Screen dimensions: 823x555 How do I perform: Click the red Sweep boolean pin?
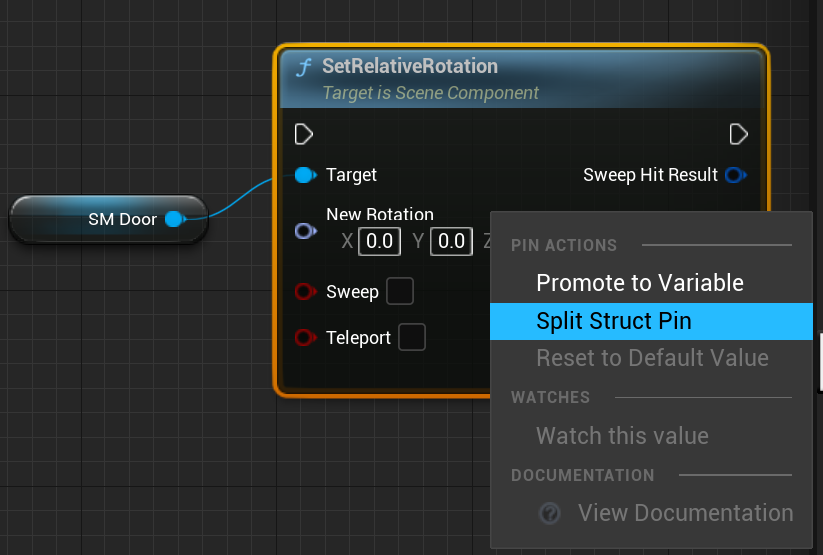pyautogui.click(x=305, y=292)
